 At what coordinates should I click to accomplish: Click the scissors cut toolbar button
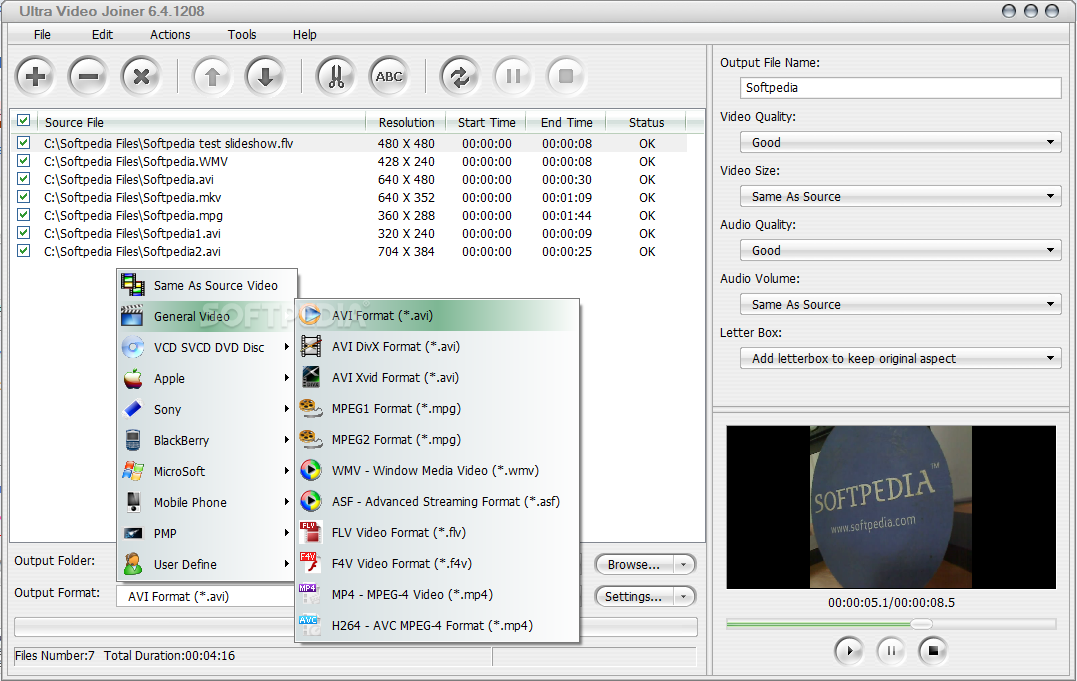[x=336, y=76]
